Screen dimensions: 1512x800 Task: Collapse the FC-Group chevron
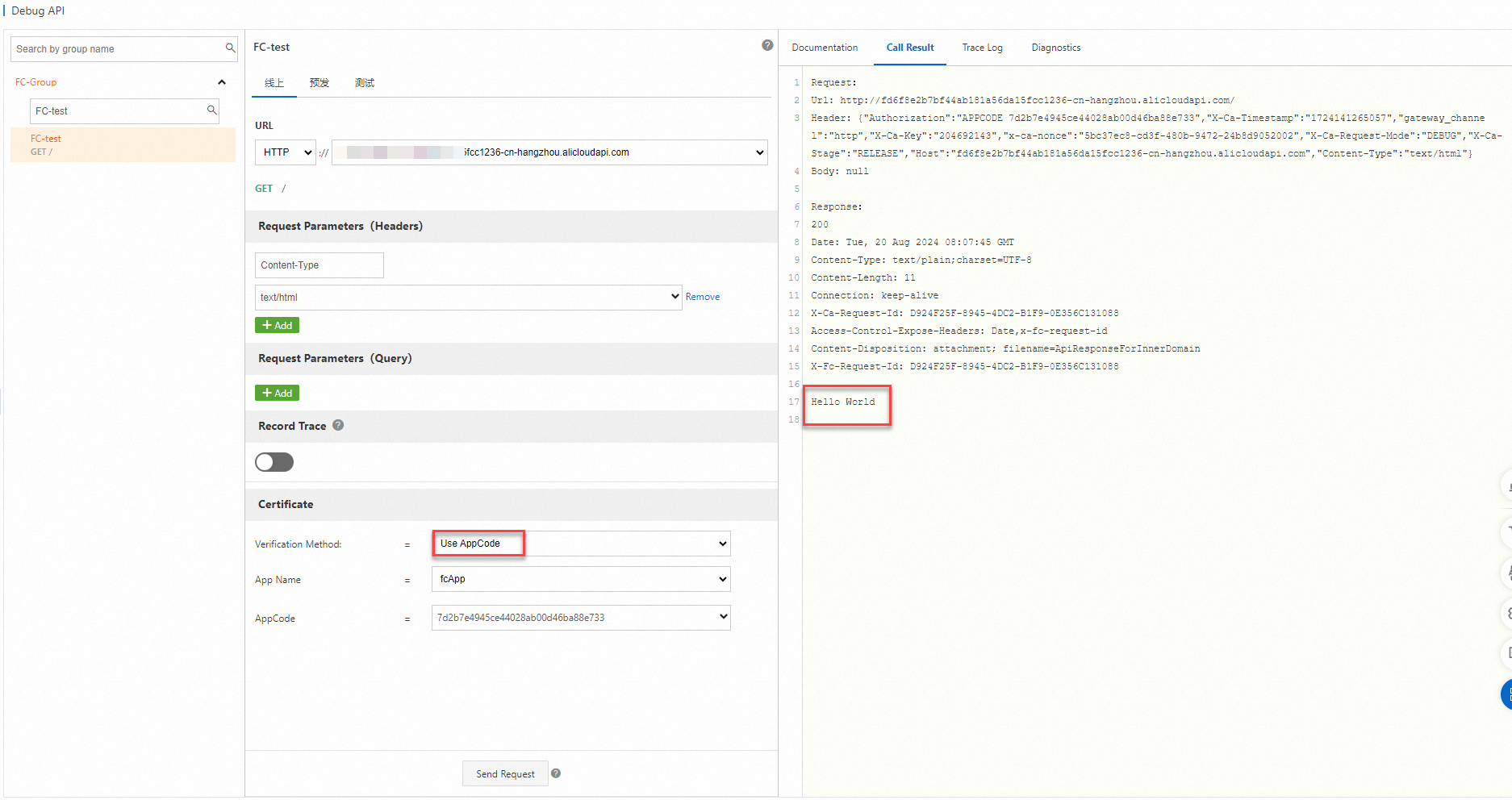tap(222, 82)
